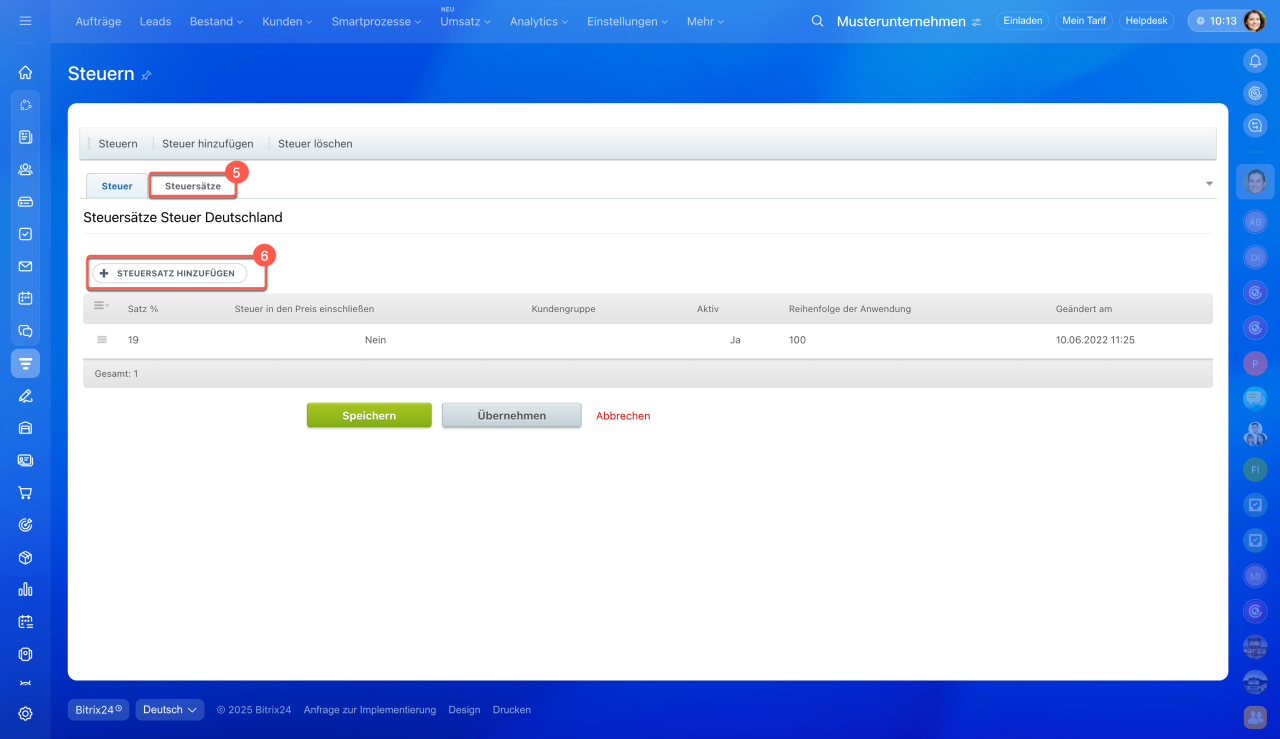Open column settings icon in table header
The height and width of the screenshot is (739, 1280).
(x=100, y=308)
